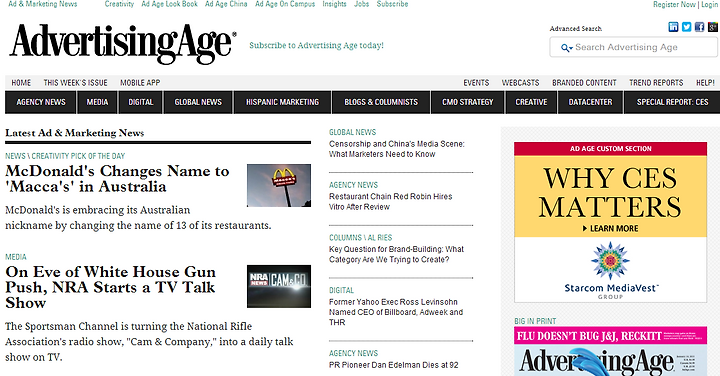Select the CMO STRATEGY tab
Screen dimensions: 720x376
pyautogui.click(x=467, y=102)
